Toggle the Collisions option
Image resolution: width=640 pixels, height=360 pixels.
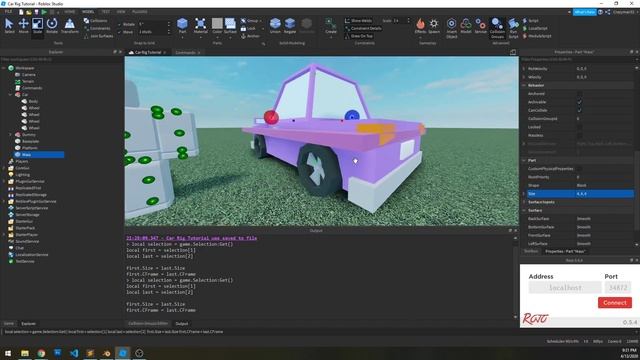[x=96, y=20]
